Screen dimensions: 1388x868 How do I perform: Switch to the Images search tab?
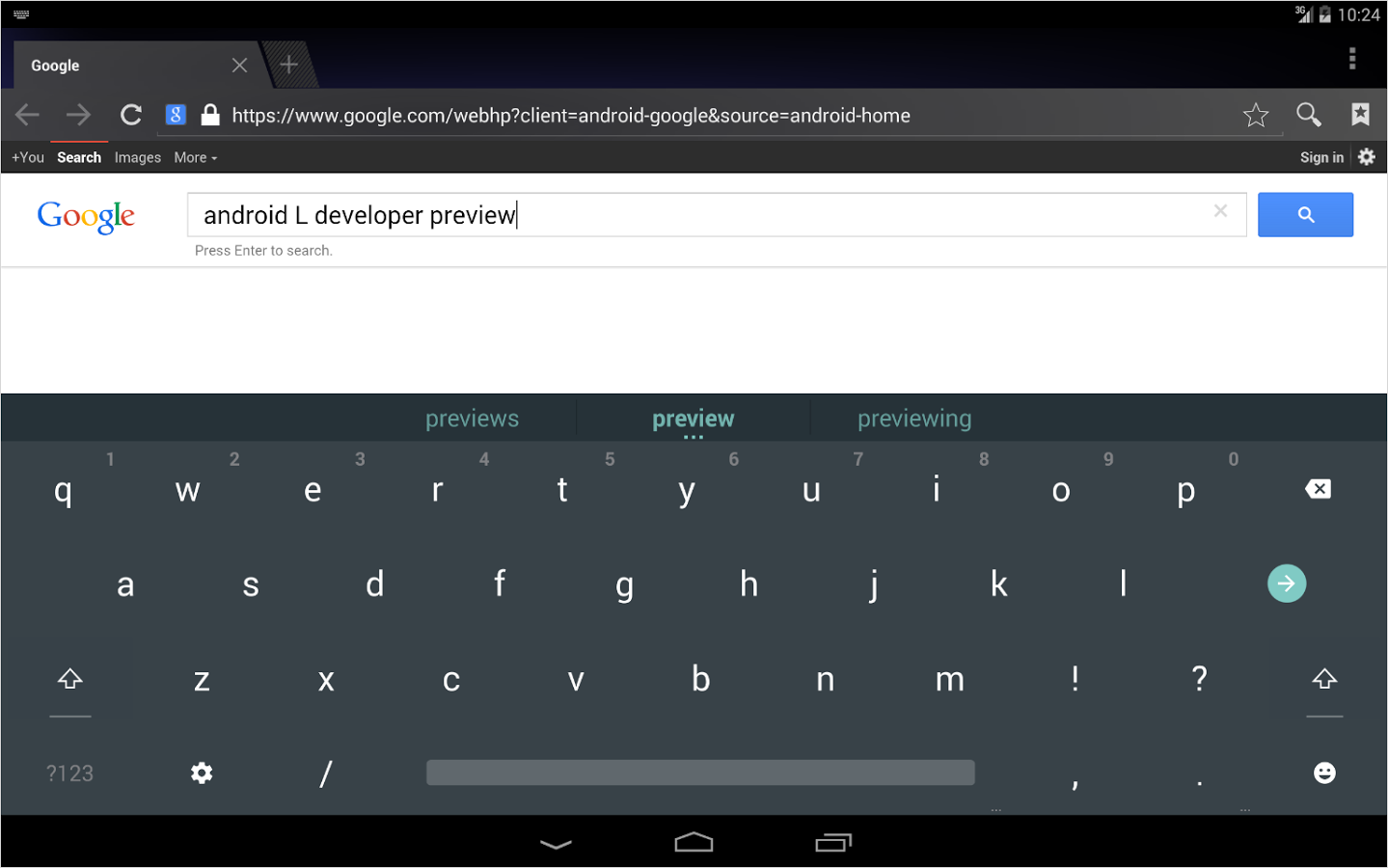(137, 156)
